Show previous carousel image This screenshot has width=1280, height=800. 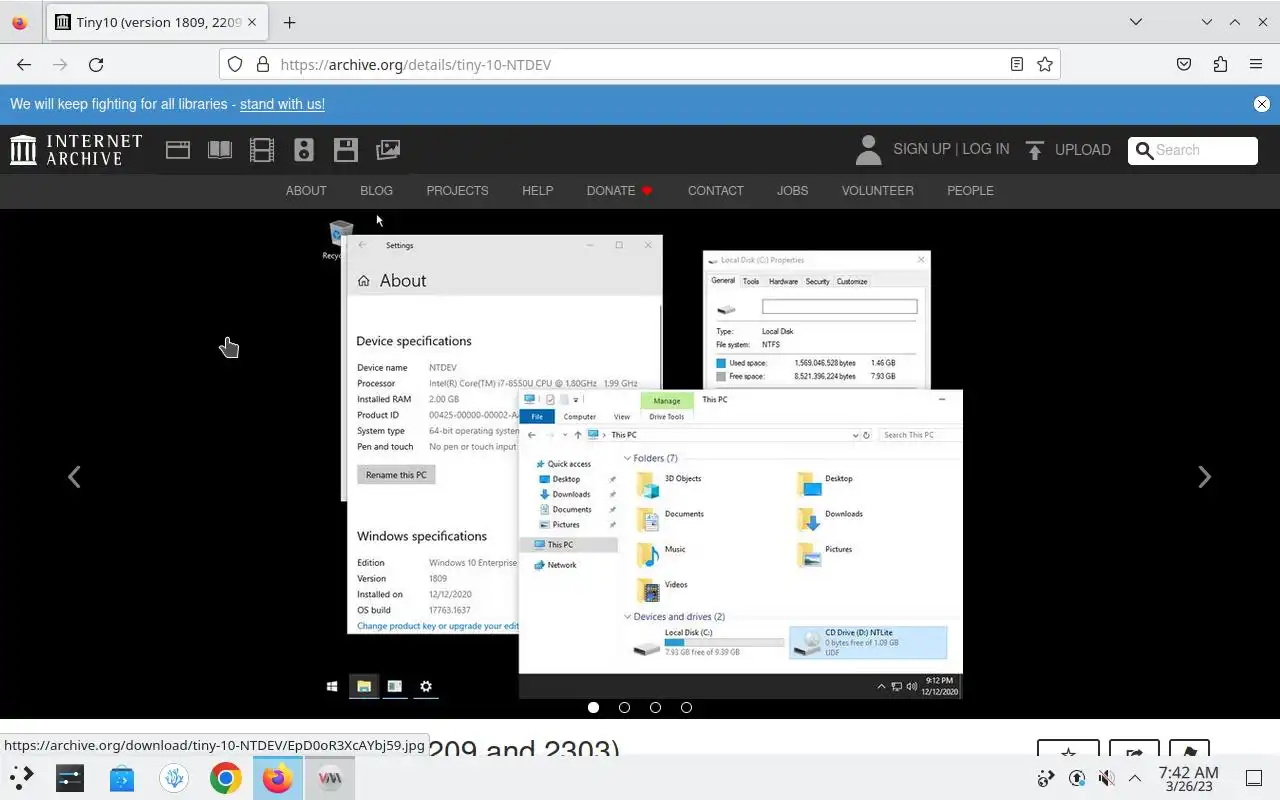click(74, 477)
